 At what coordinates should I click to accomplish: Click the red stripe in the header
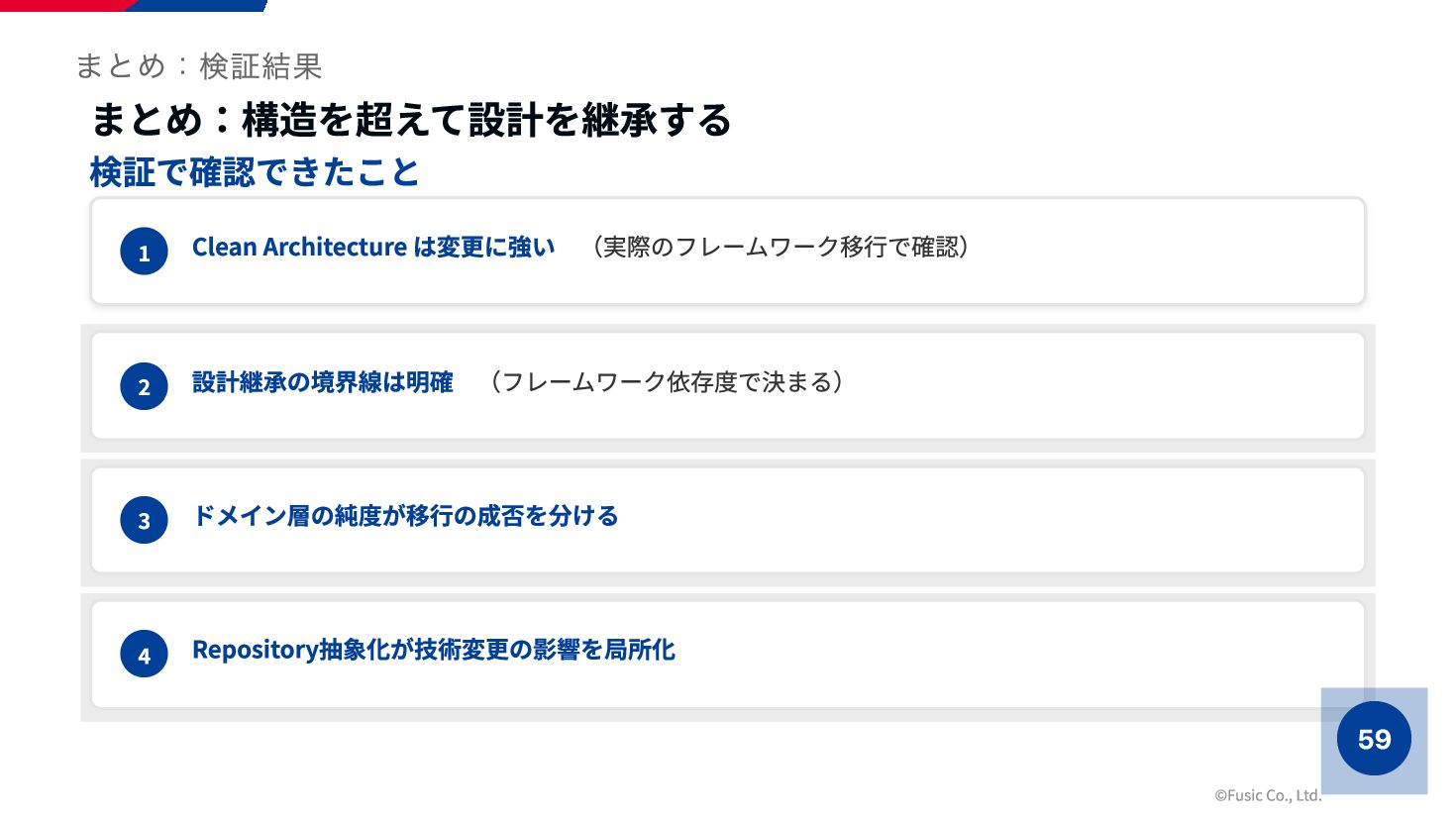[x=64, y=5]
